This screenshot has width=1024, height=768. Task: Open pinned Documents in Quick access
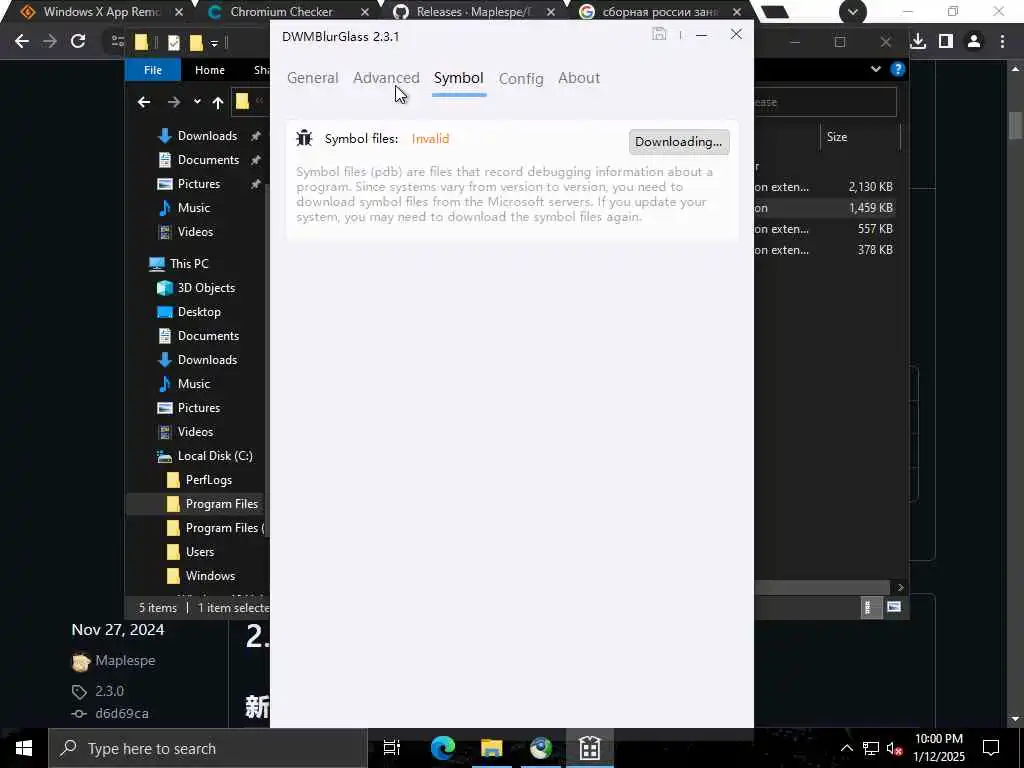click(x=208, y=160)
